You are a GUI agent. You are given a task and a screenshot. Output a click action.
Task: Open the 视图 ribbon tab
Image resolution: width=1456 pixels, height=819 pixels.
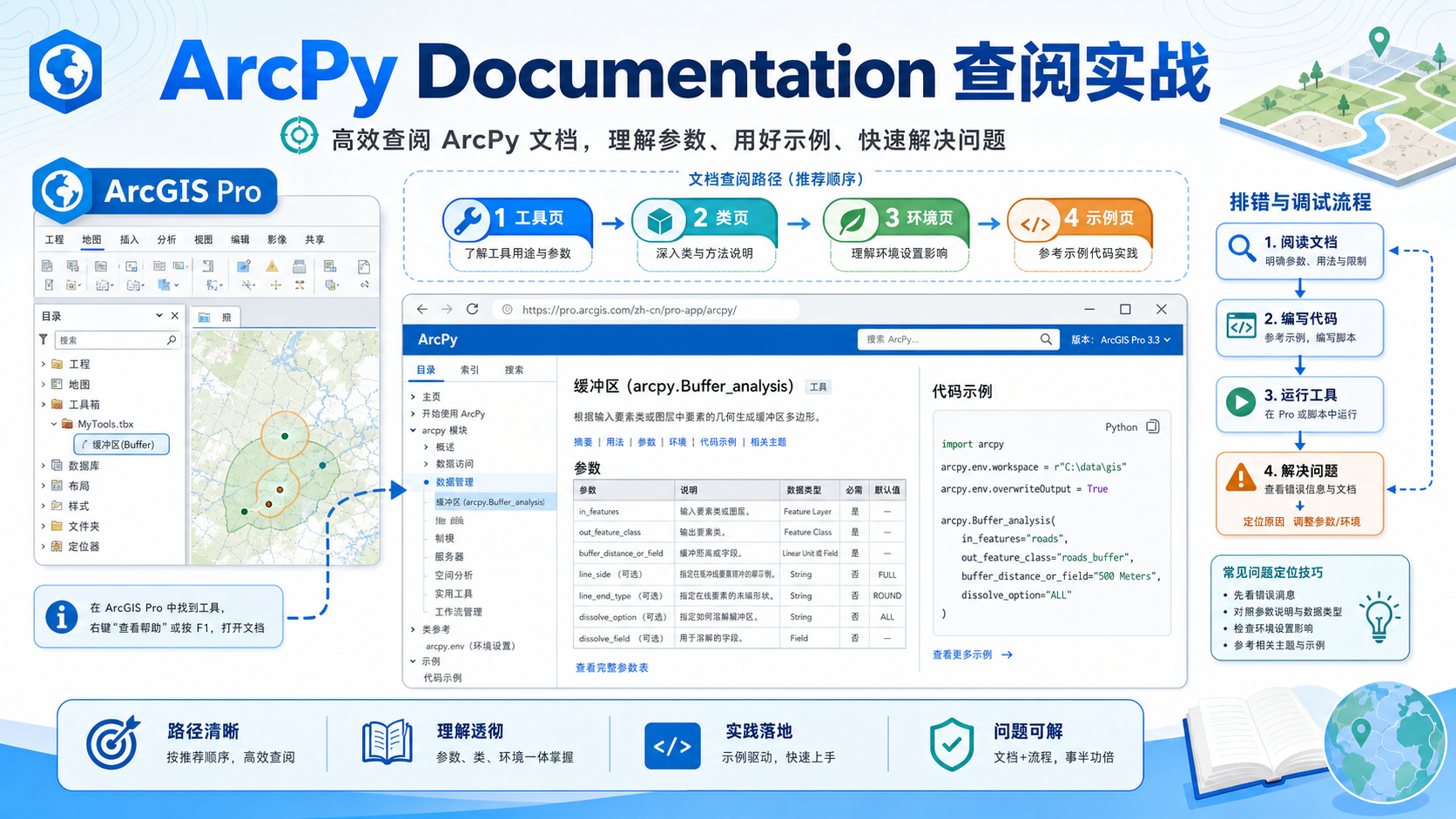coord(203,239)
